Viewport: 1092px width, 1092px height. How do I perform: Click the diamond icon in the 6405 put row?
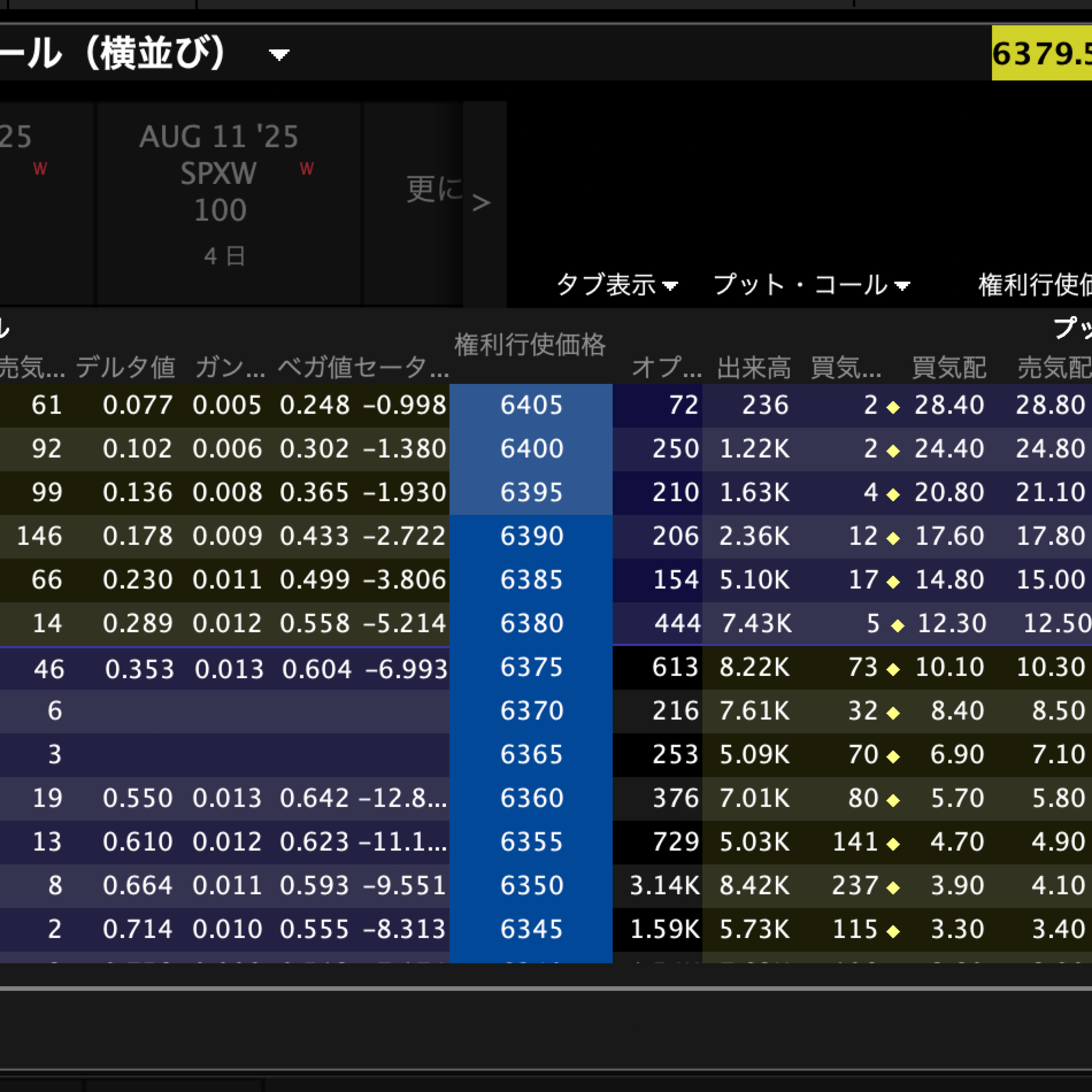[x=893, y=407]
